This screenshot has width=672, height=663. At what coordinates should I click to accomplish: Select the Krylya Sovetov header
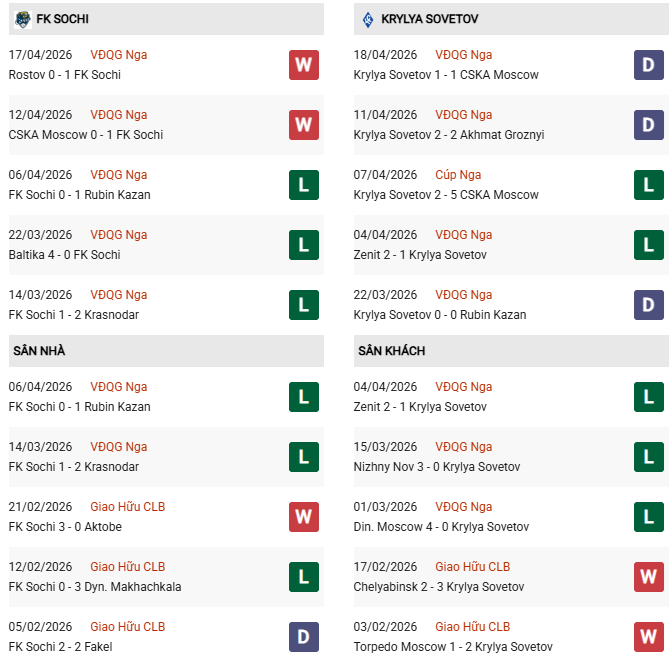(429, 18)
